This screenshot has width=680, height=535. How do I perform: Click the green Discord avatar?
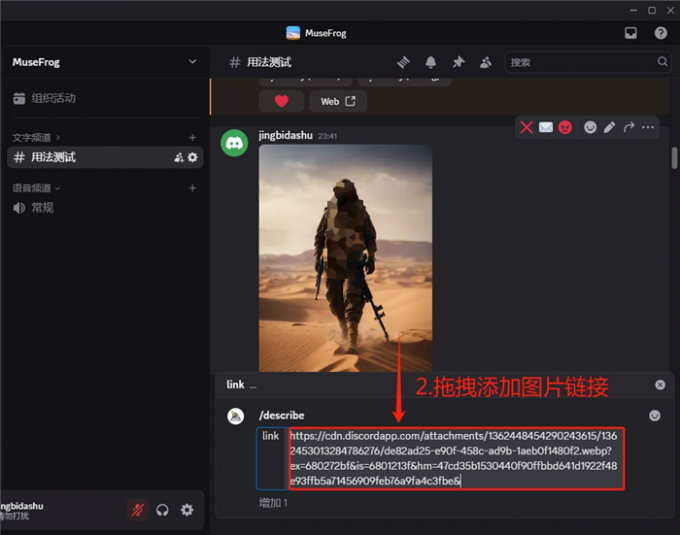click(234, 143)
